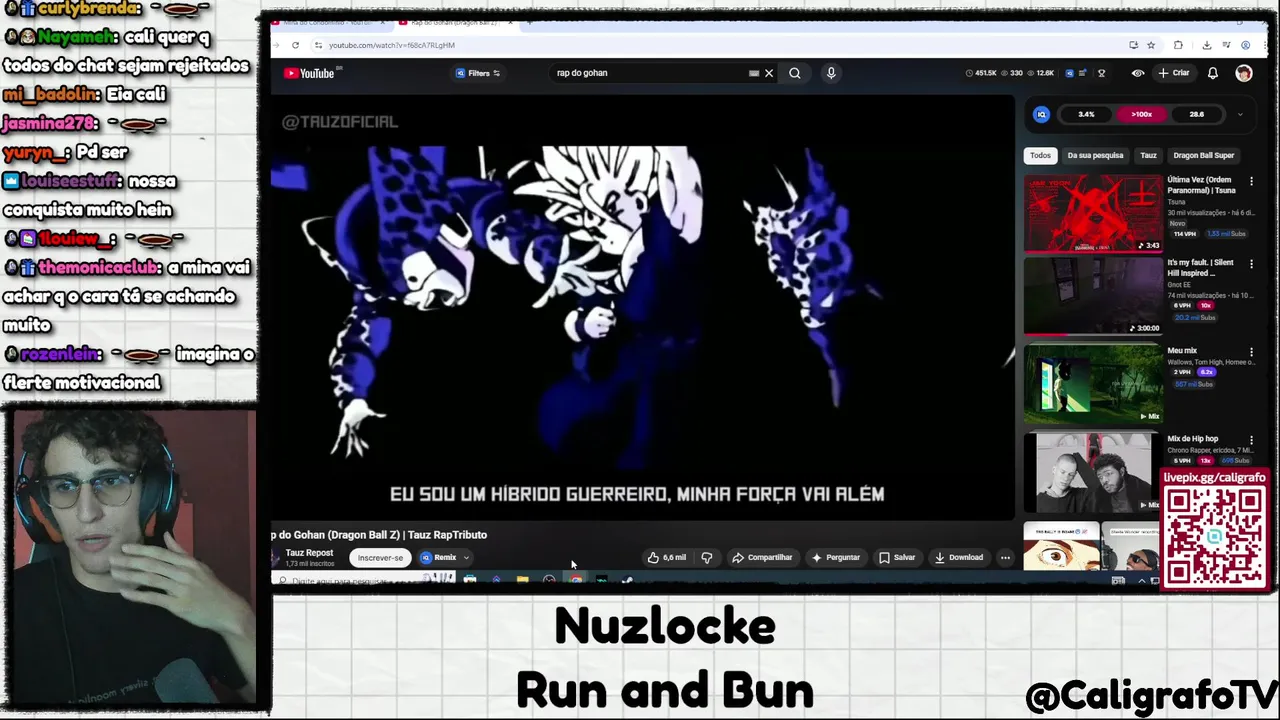Subscribe with the Inscrever-se button
Screen dimensions: 1280x720
(380, 558)
